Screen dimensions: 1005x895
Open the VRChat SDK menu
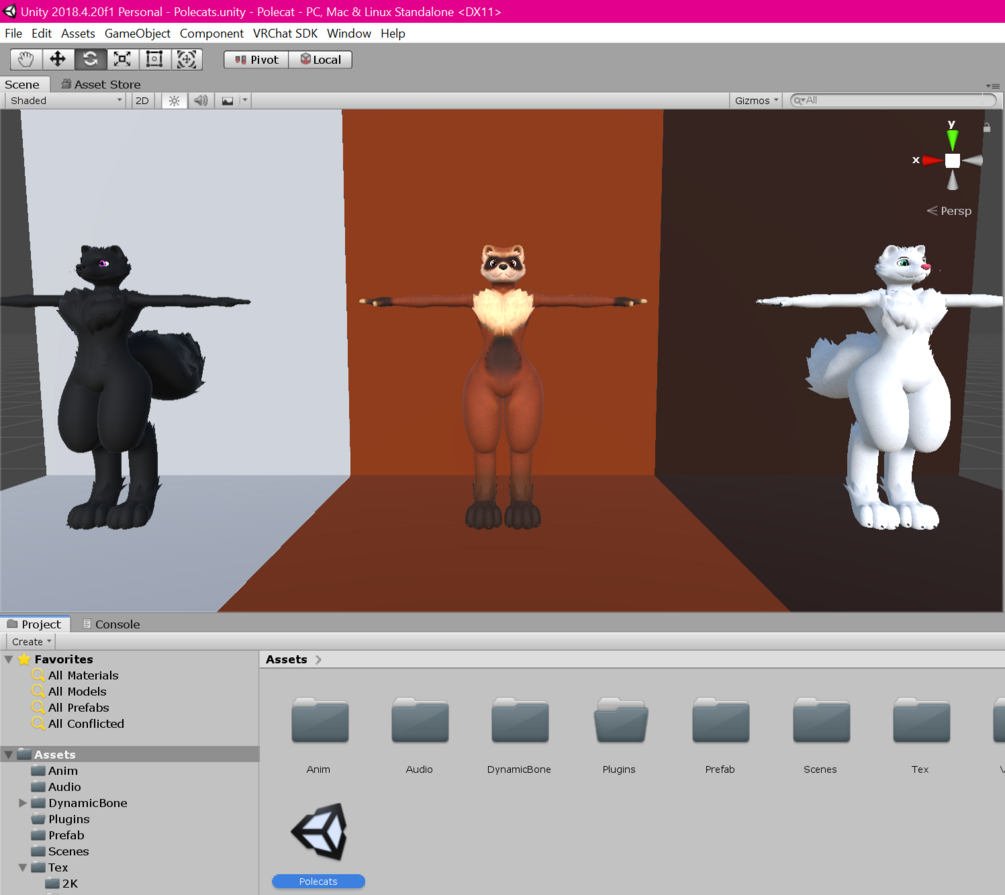(285, 33)
